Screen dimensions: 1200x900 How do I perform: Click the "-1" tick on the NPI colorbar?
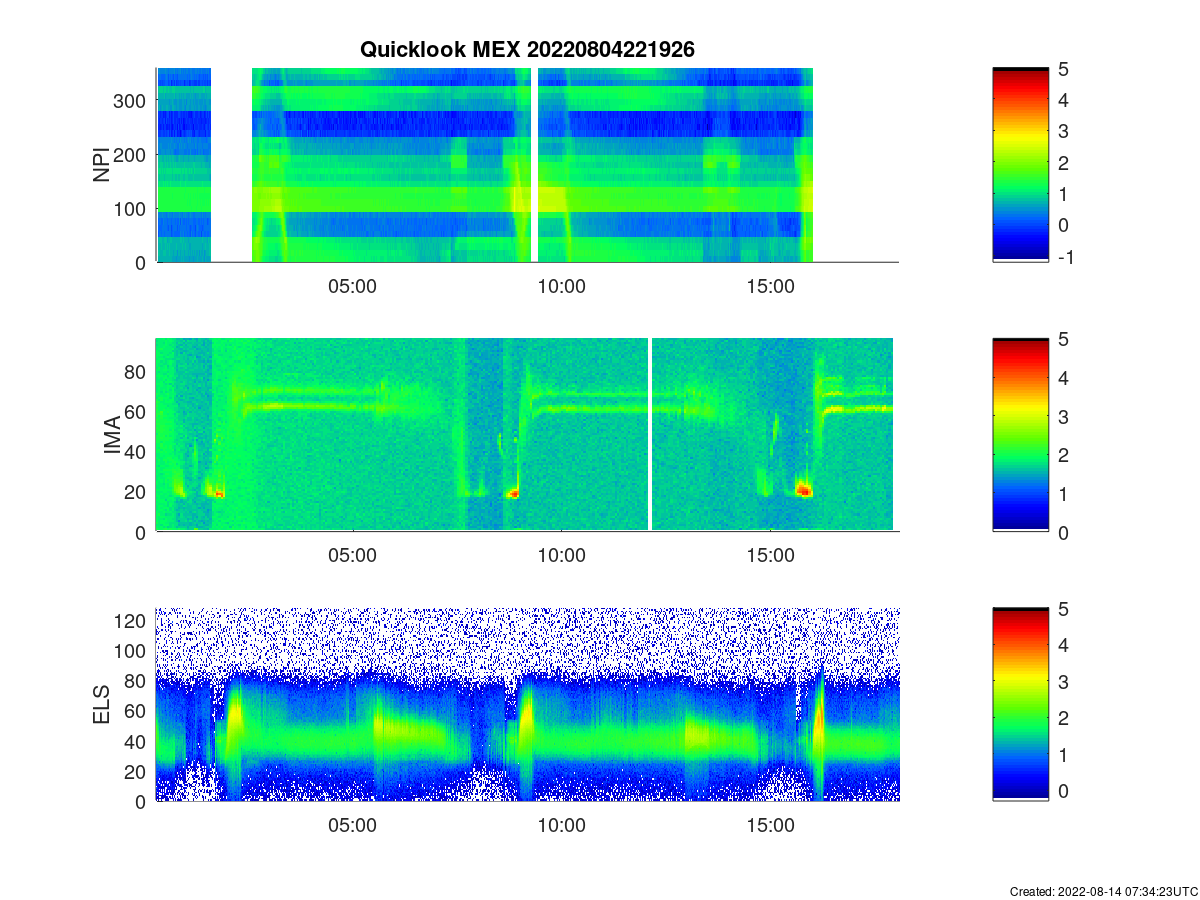(x=1068, y=257)
